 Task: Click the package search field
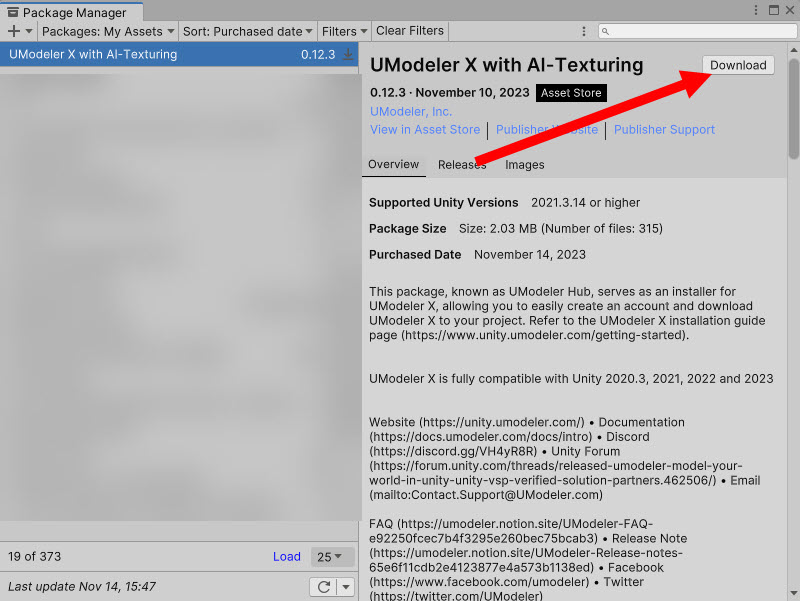(x=697, y=31)
